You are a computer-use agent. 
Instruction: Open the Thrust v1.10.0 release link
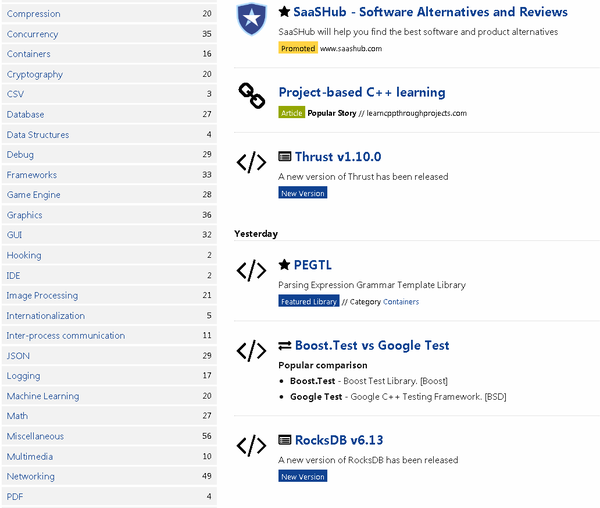[x=338, y=157]
